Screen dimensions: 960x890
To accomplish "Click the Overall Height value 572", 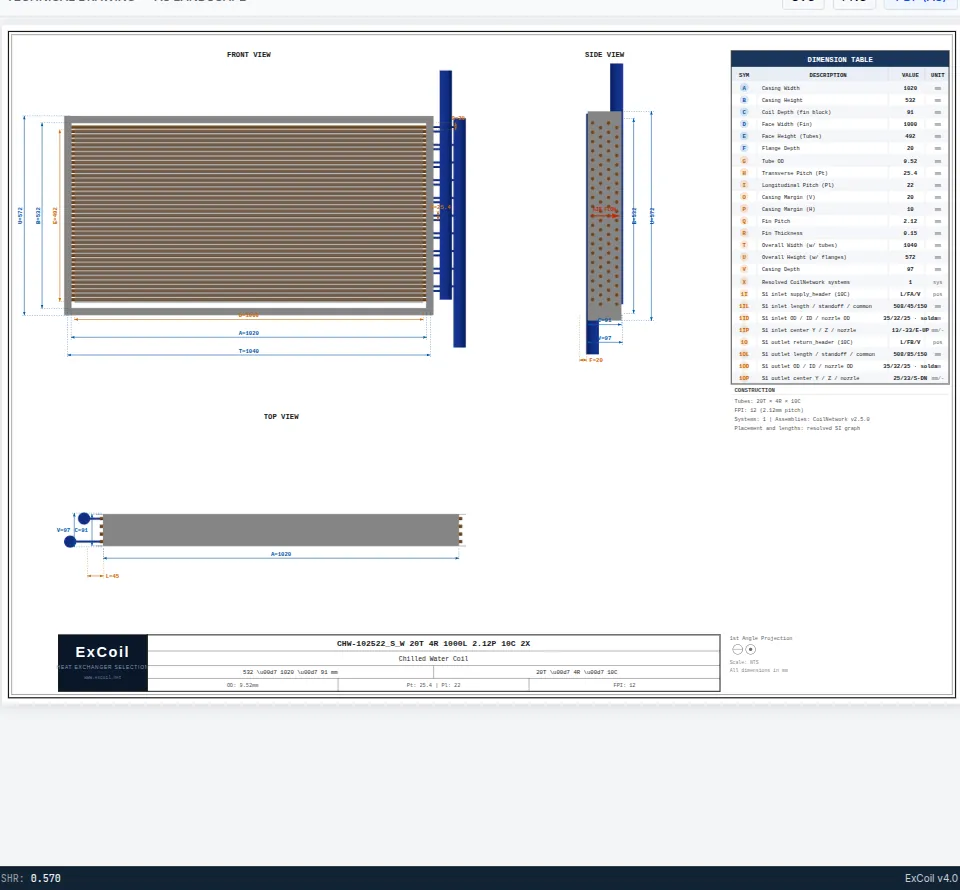I will [x=910, y=257].
